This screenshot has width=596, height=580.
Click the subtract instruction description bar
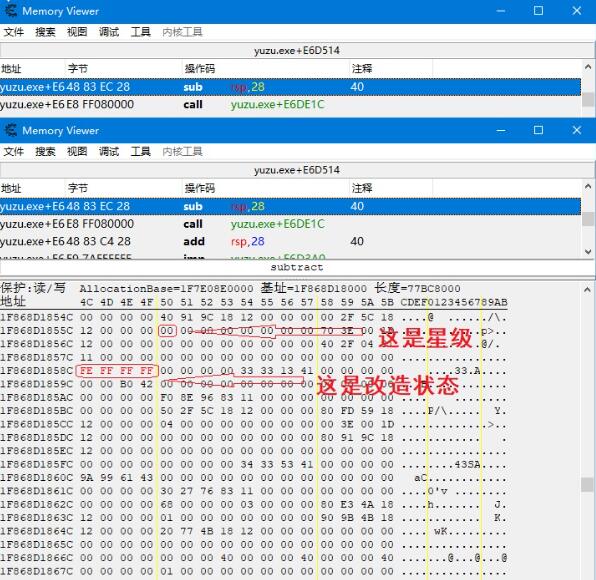297,267
